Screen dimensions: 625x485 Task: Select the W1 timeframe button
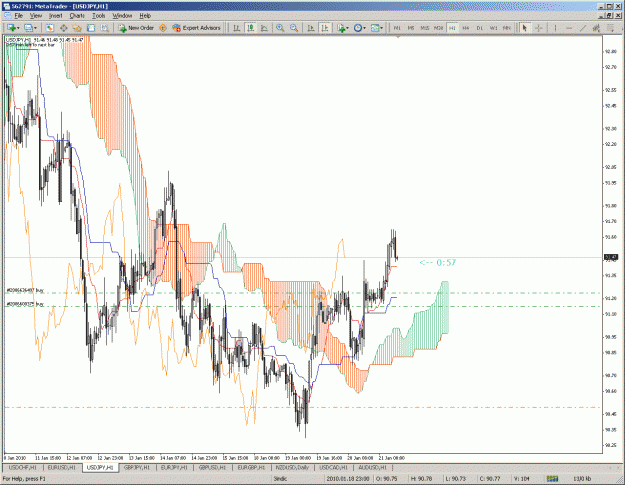tap(493, 28)
